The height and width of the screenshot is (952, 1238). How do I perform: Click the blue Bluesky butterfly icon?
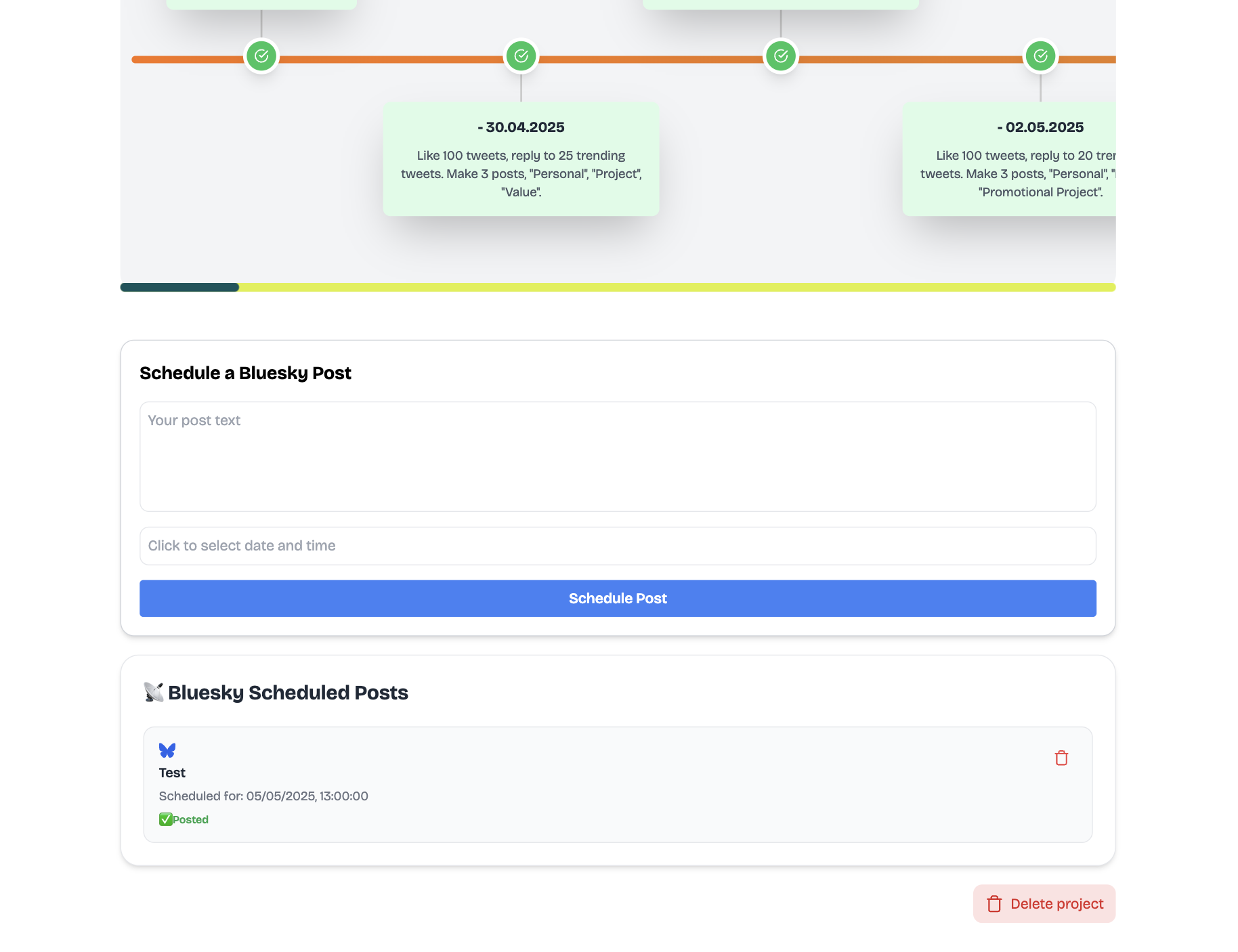[167, 750]
